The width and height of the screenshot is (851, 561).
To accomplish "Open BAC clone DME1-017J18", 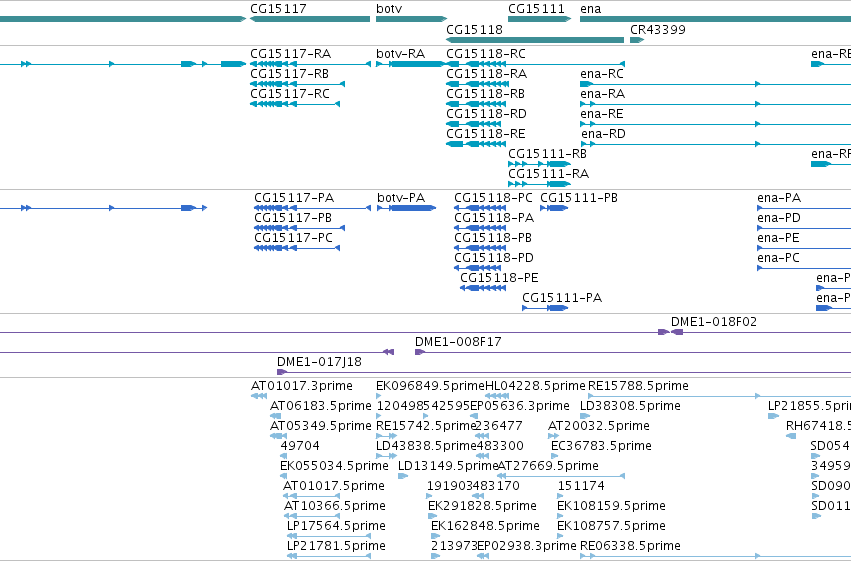I will point(319,362).
